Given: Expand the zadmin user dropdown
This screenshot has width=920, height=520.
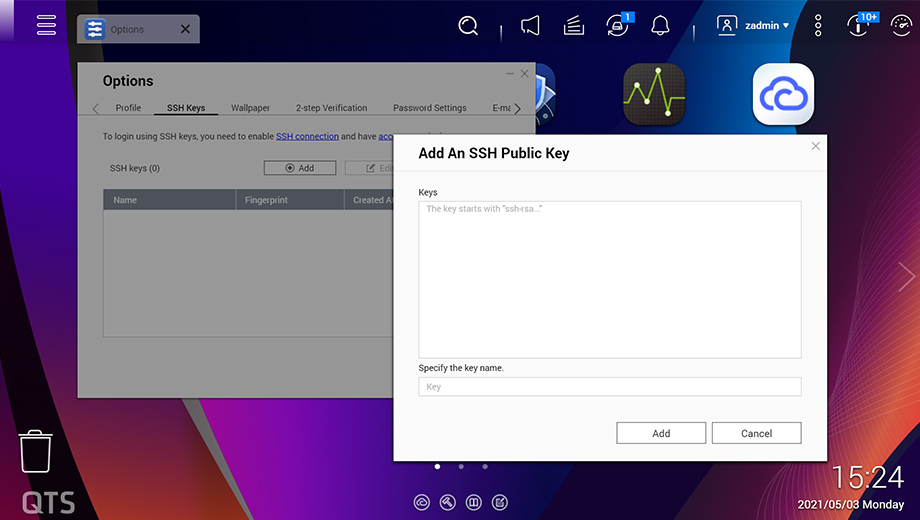Looking at the screenshot, I should pos(755,26).
